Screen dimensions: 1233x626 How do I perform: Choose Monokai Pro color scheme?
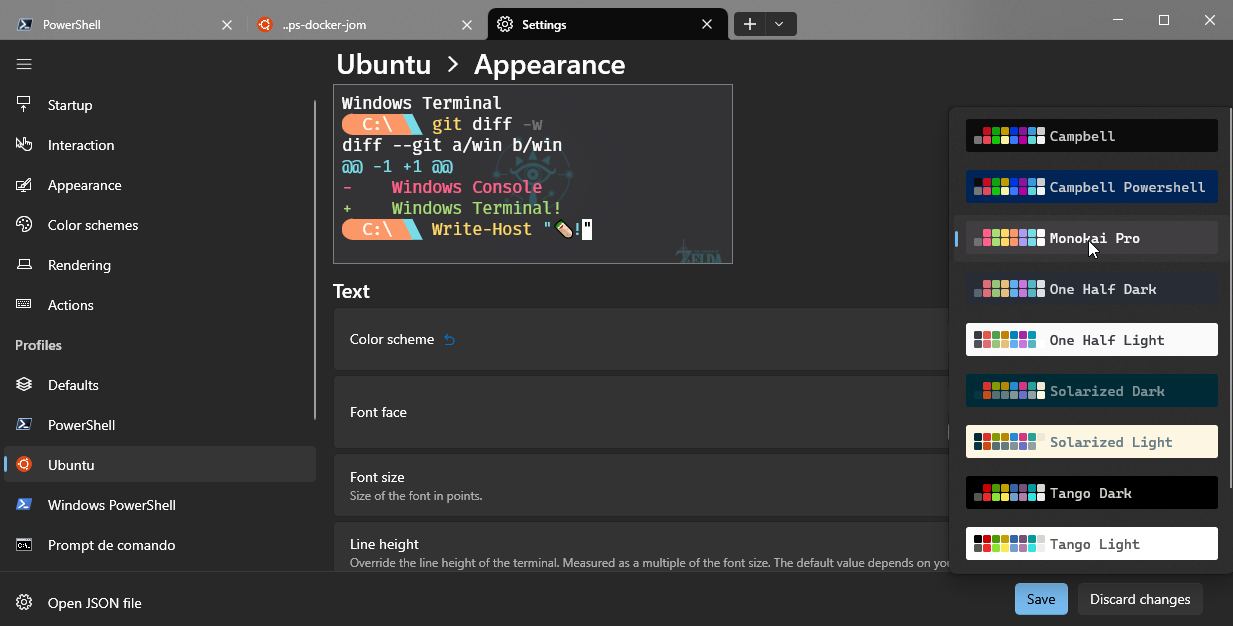point(1091,238)
